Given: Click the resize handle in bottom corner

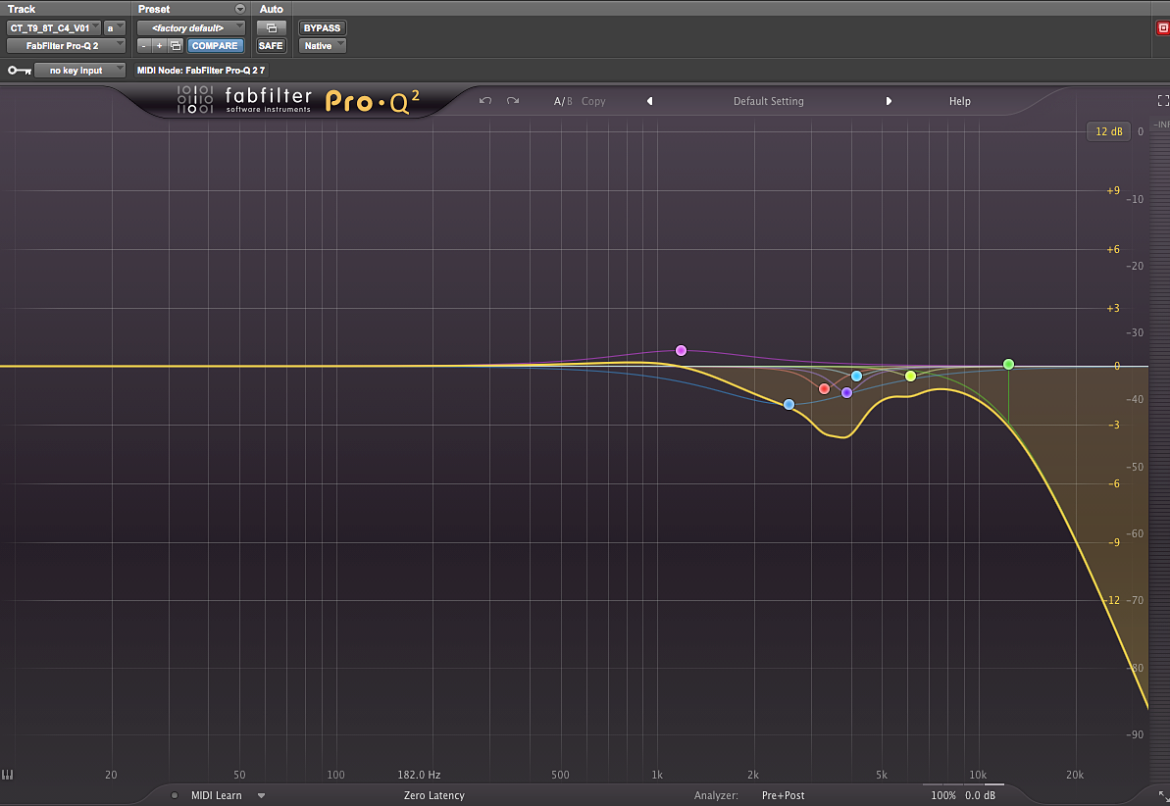Looking at the screenshot, I should [1163, 796].
